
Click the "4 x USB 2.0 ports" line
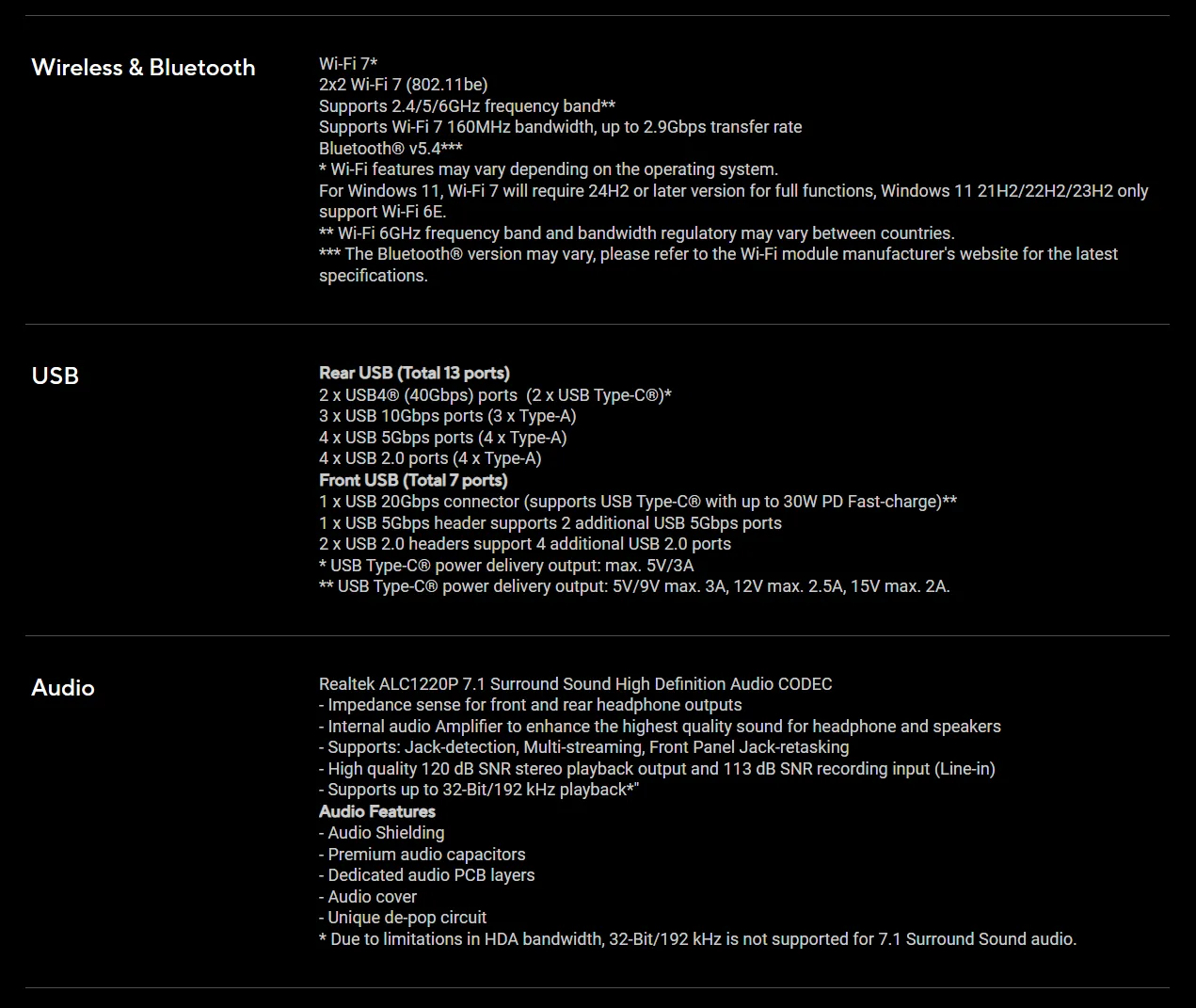[430, 458]
